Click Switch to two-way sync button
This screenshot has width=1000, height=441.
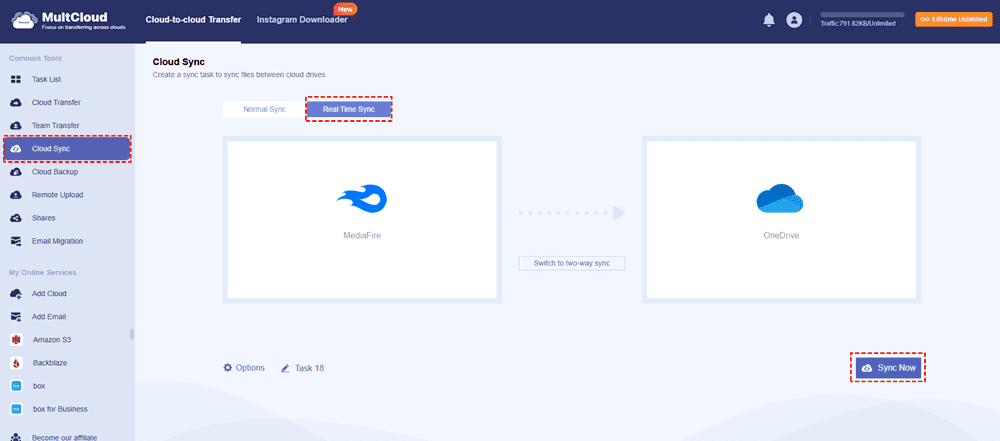tap(571, 263)
